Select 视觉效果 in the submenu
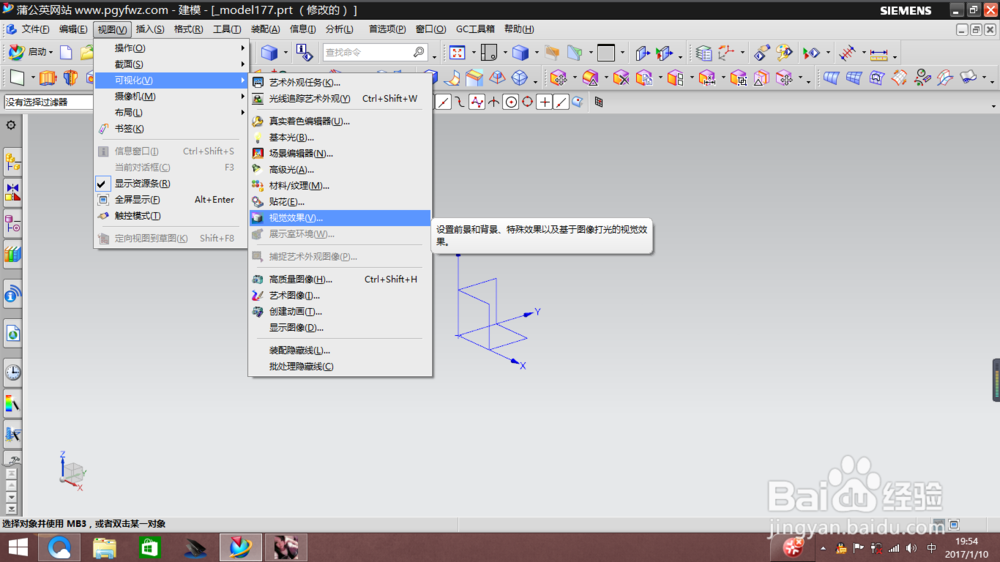The image size is (1000, 562). [x=340, y=218]
